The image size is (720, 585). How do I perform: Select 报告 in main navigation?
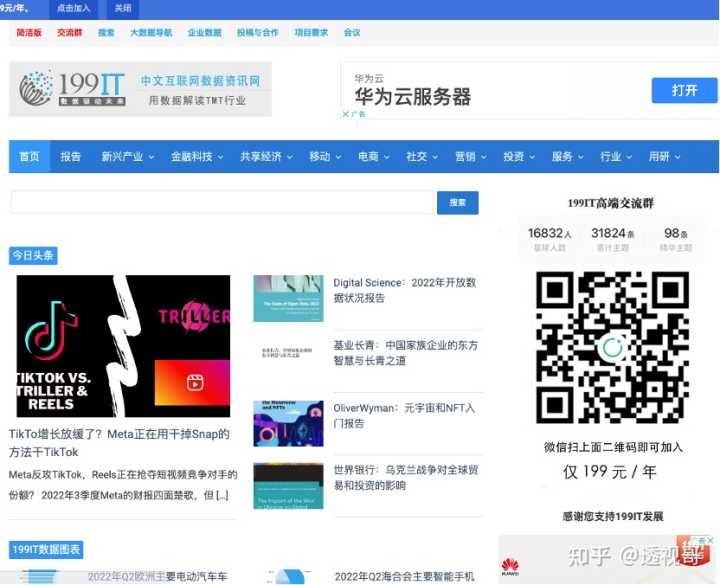click(x=70, y=157)
